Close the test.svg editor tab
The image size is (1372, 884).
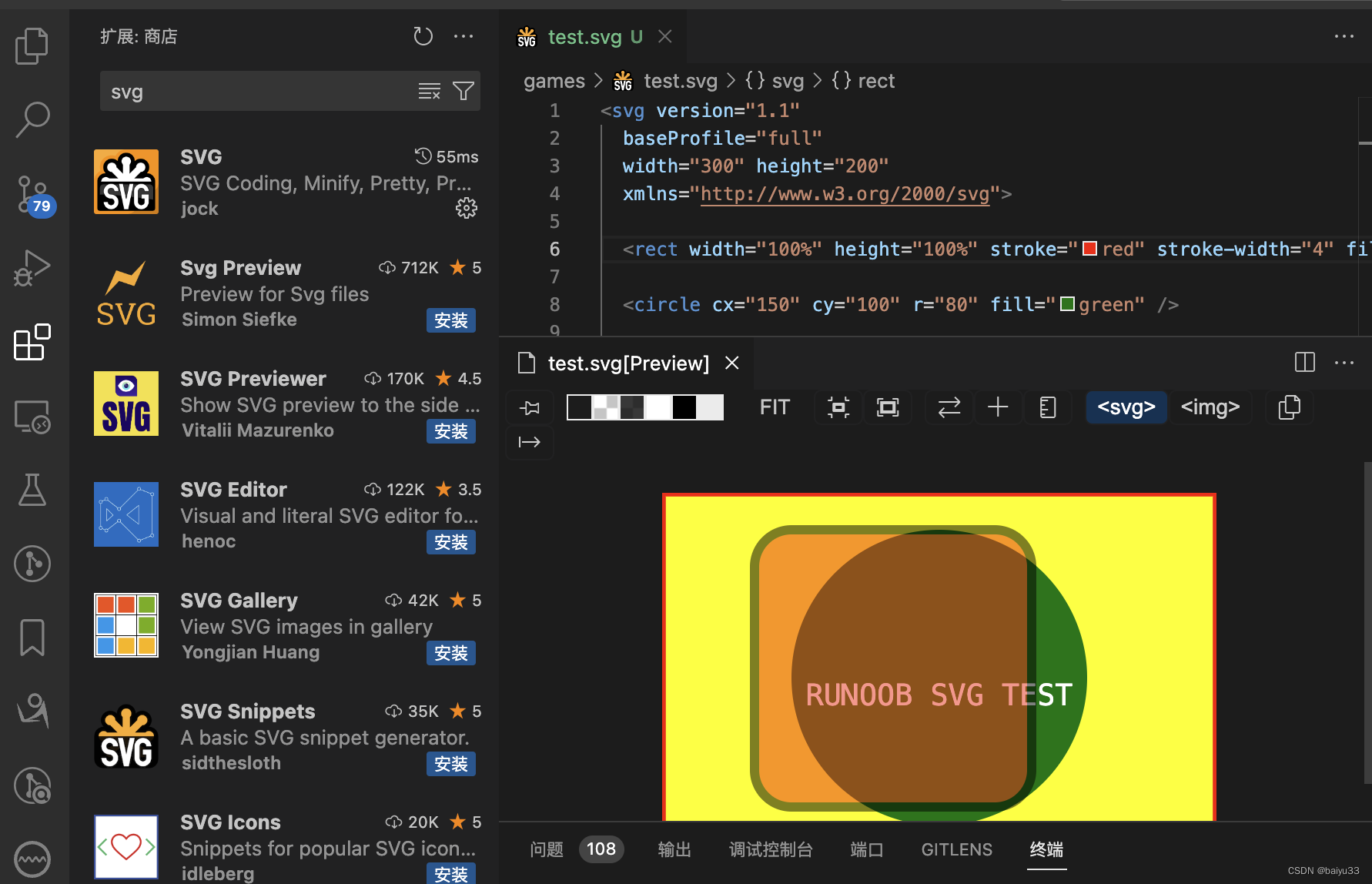[x=665, y=36]
